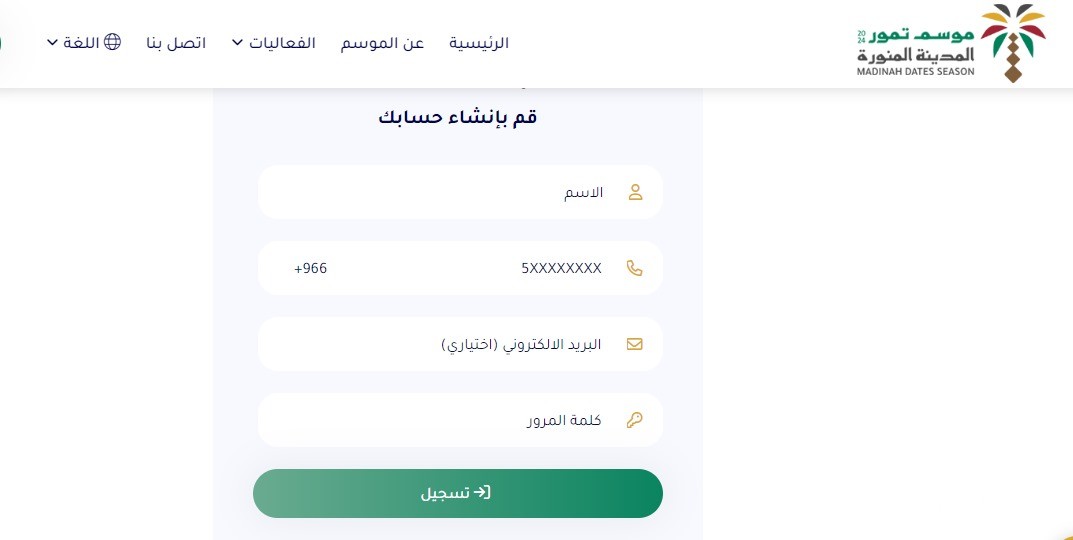
Task: Focus the كلمة المرور password field
Action: (461, 420)
